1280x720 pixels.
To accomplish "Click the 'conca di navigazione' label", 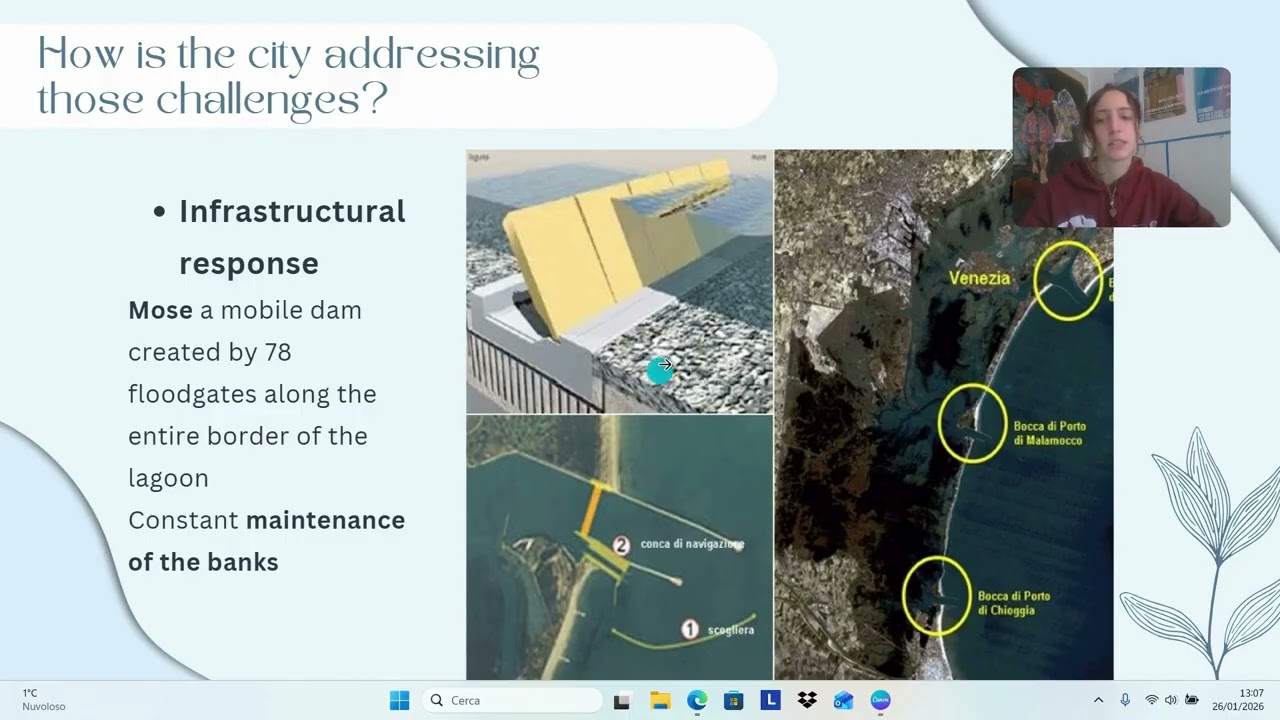I will pos(692,544).
